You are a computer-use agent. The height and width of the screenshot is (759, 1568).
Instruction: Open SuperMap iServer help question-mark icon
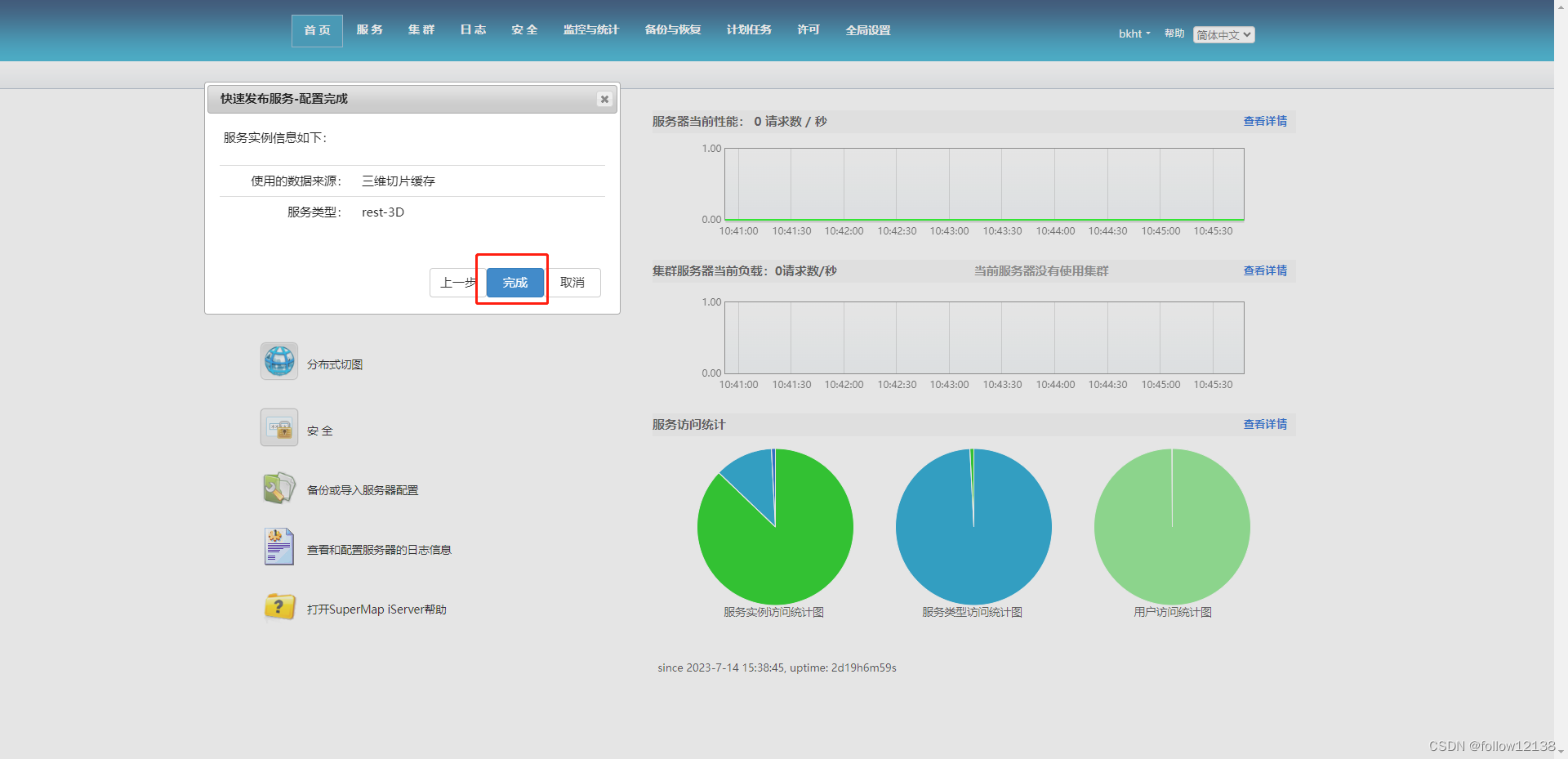point(278,606)
